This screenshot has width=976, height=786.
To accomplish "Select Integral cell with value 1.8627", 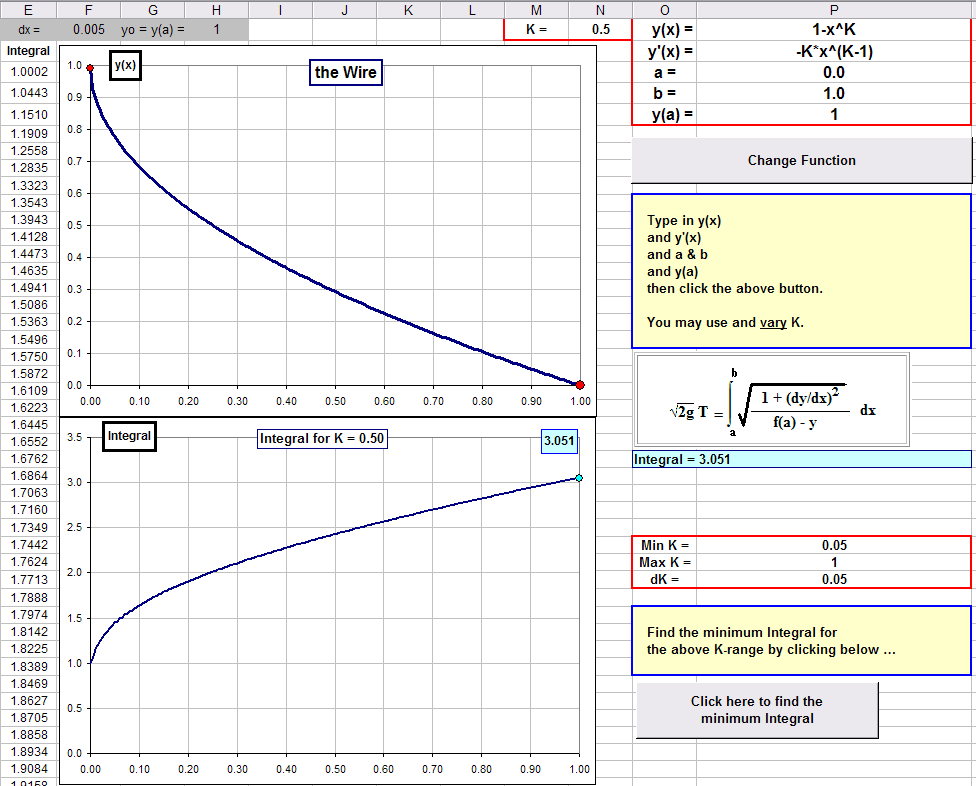I will click(x=29, y=701).
